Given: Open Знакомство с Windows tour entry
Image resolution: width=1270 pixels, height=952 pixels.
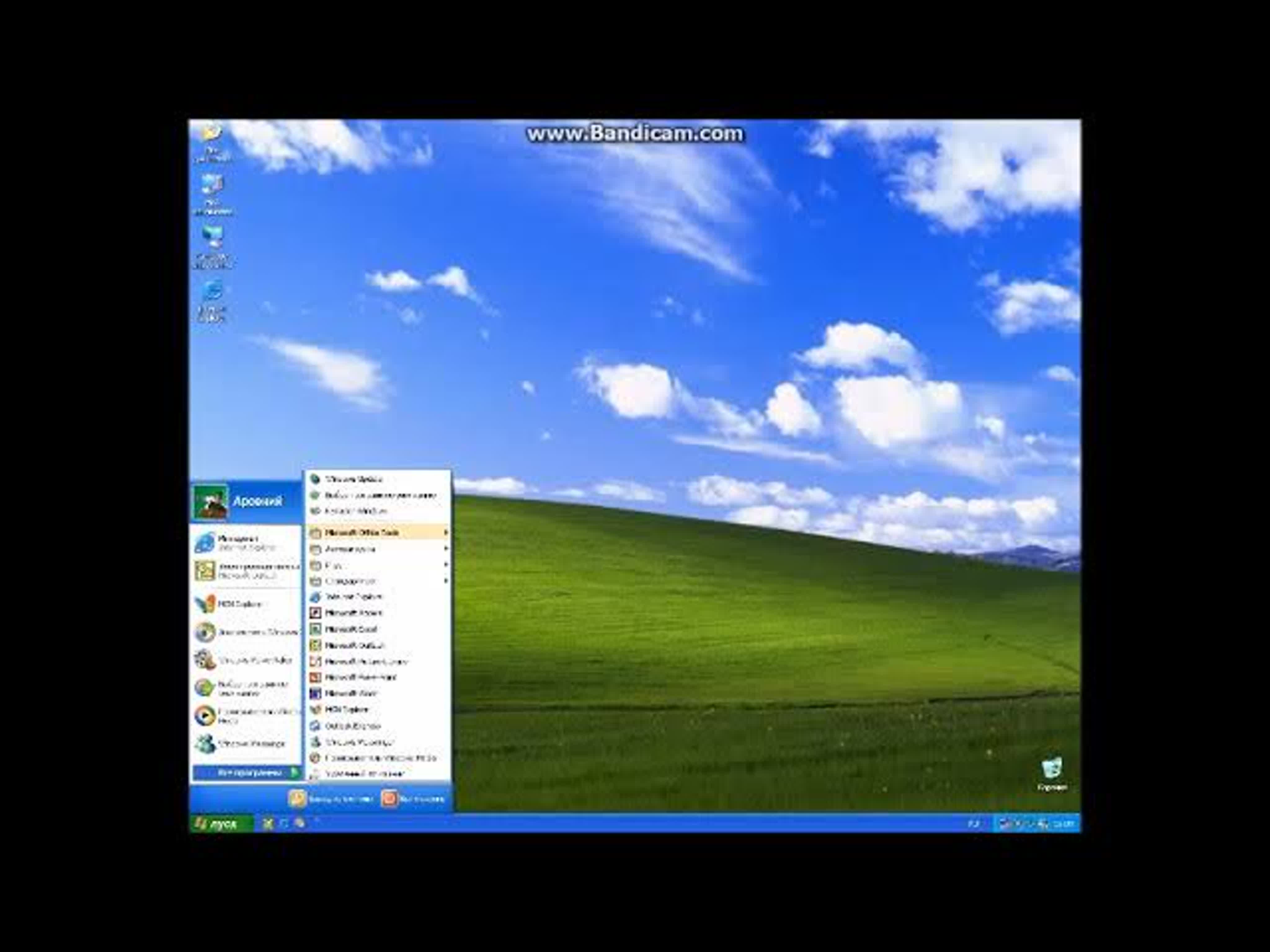Looking at the screenshot, I should pyautogui.click(x=246, y=632).
